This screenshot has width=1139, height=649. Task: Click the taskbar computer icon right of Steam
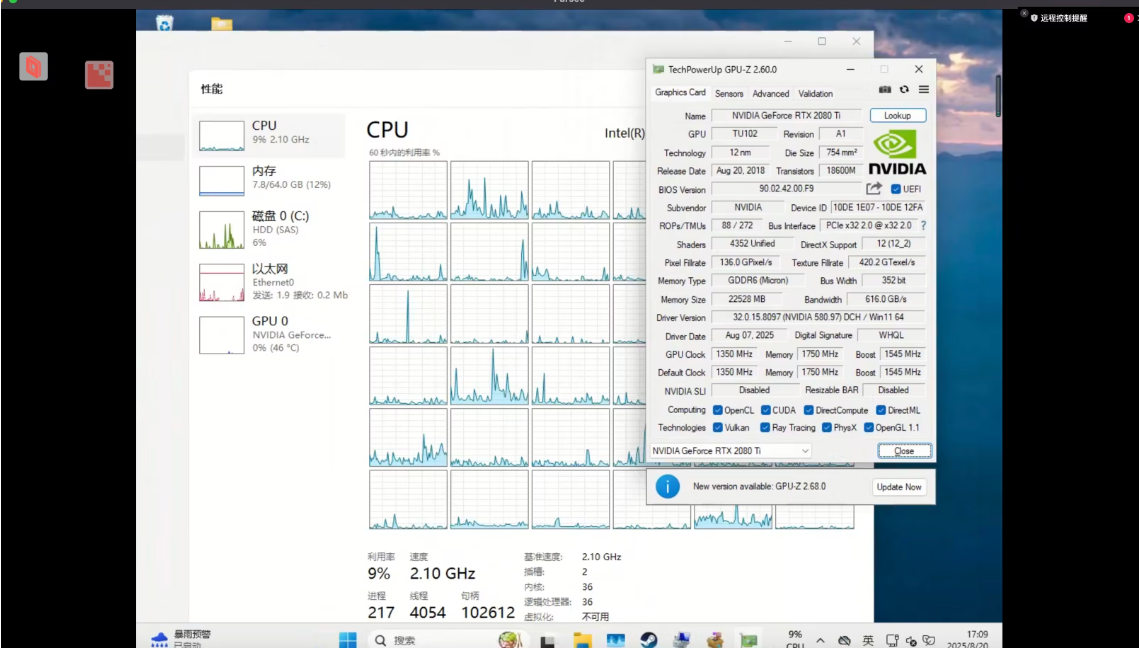click(681, 640)
